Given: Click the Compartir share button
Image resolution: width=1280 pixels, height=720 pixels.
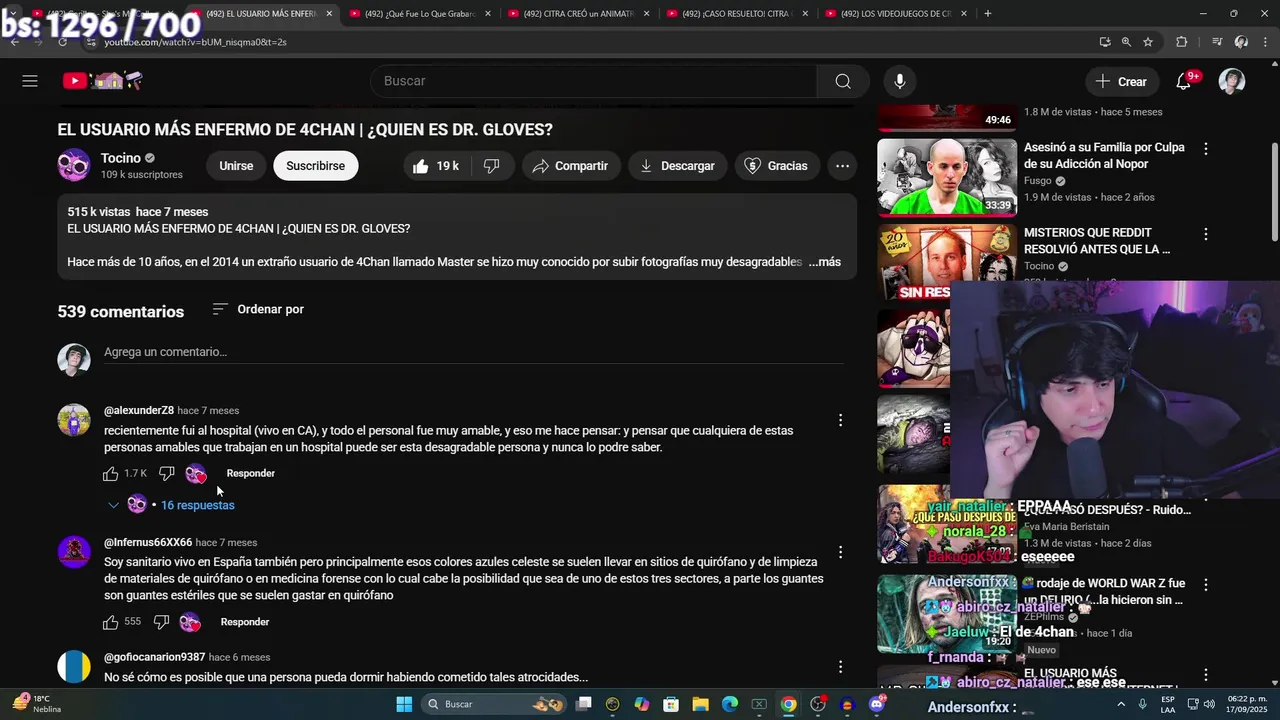Looking at the screenshot, I should coord(571,166).
